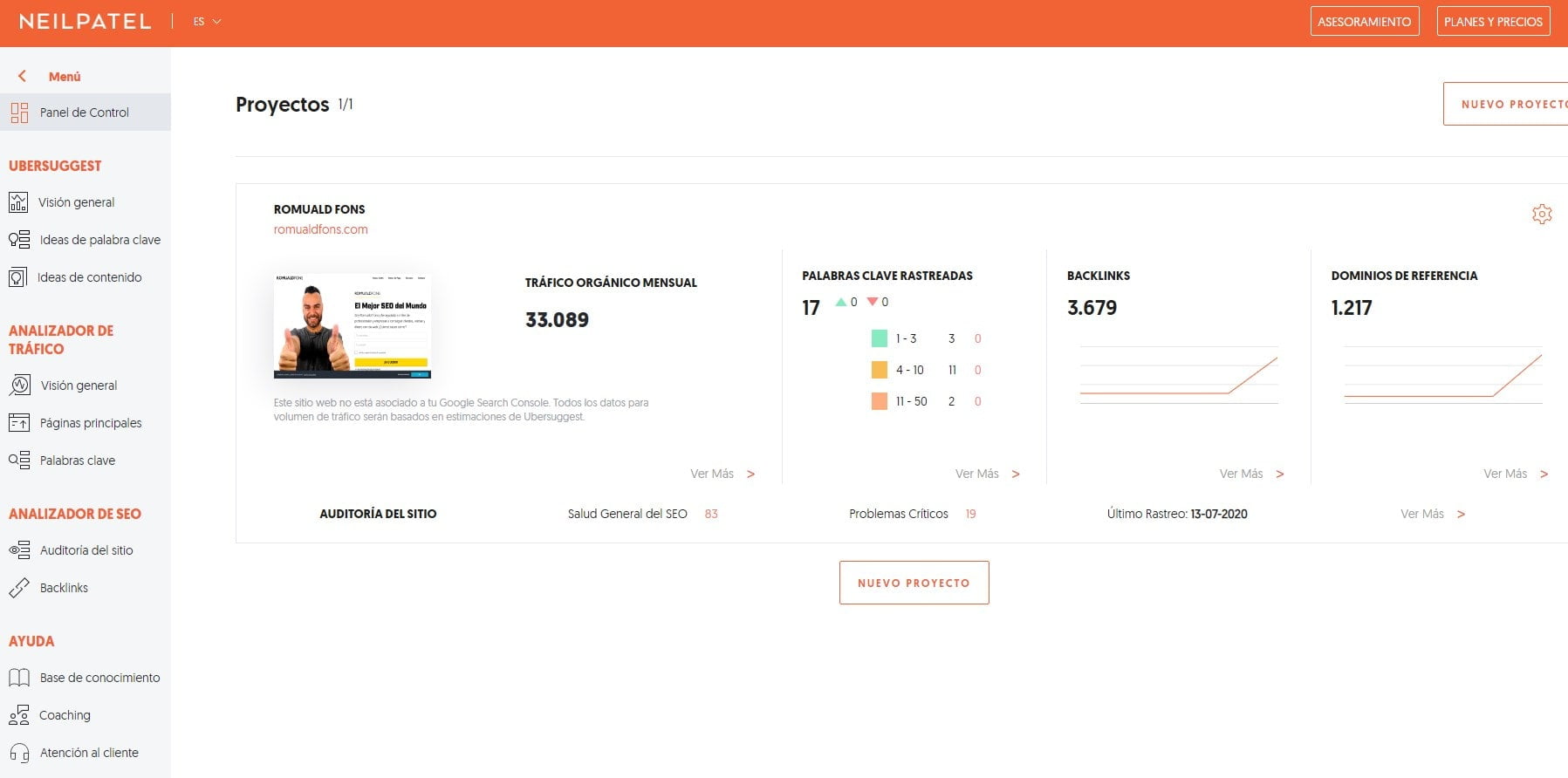Image resolution: width=1568 pixels, height=778 pixels.
Task: Click tracked keywords total 17
Action: 811,308
